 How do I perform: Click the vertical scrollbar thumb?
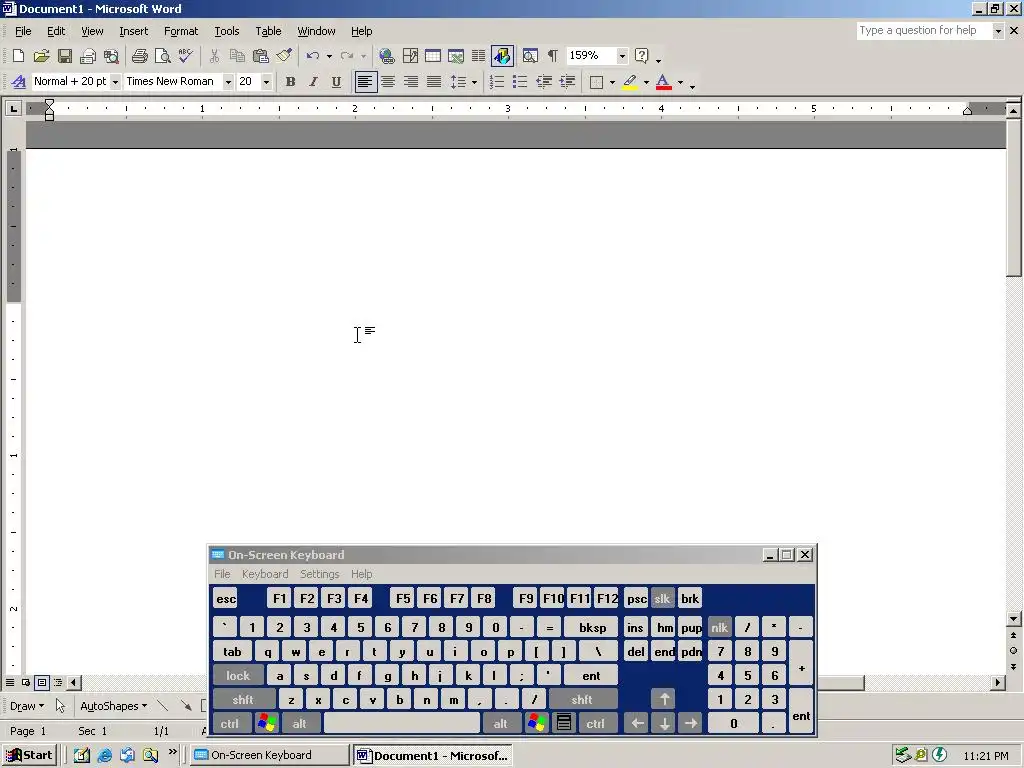click(x=1014, y=199)
